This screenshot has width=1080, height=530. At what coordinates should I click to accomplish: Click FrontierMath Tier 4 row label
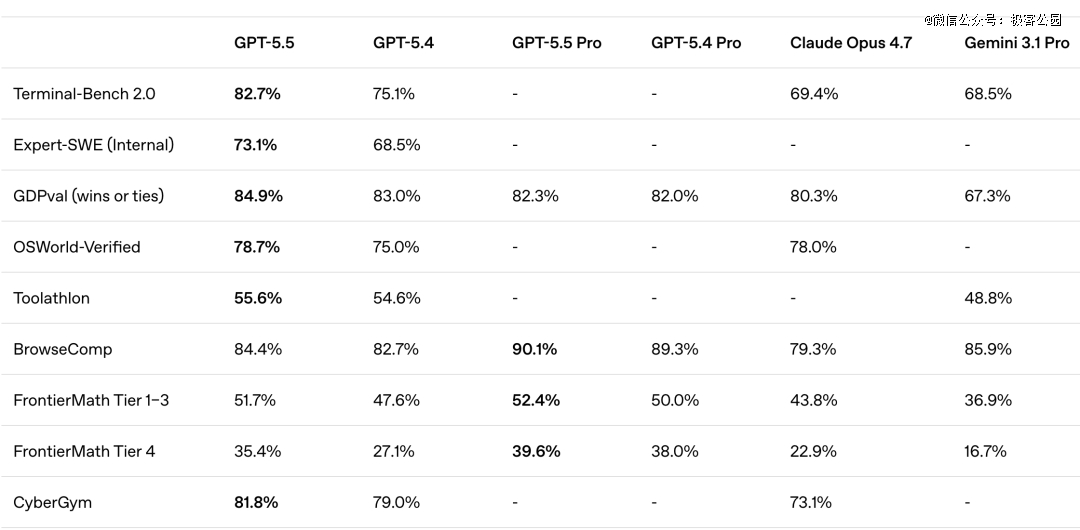(x=84, y=451)
